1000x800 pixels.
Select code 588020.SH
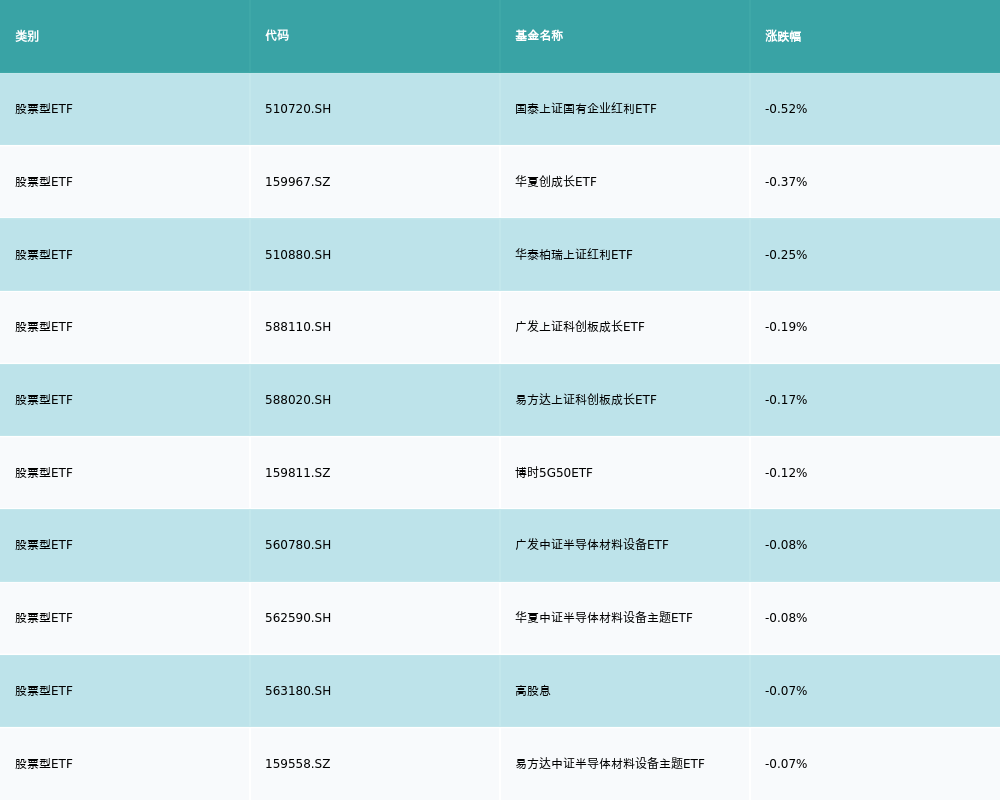click(x=298, y=400)
